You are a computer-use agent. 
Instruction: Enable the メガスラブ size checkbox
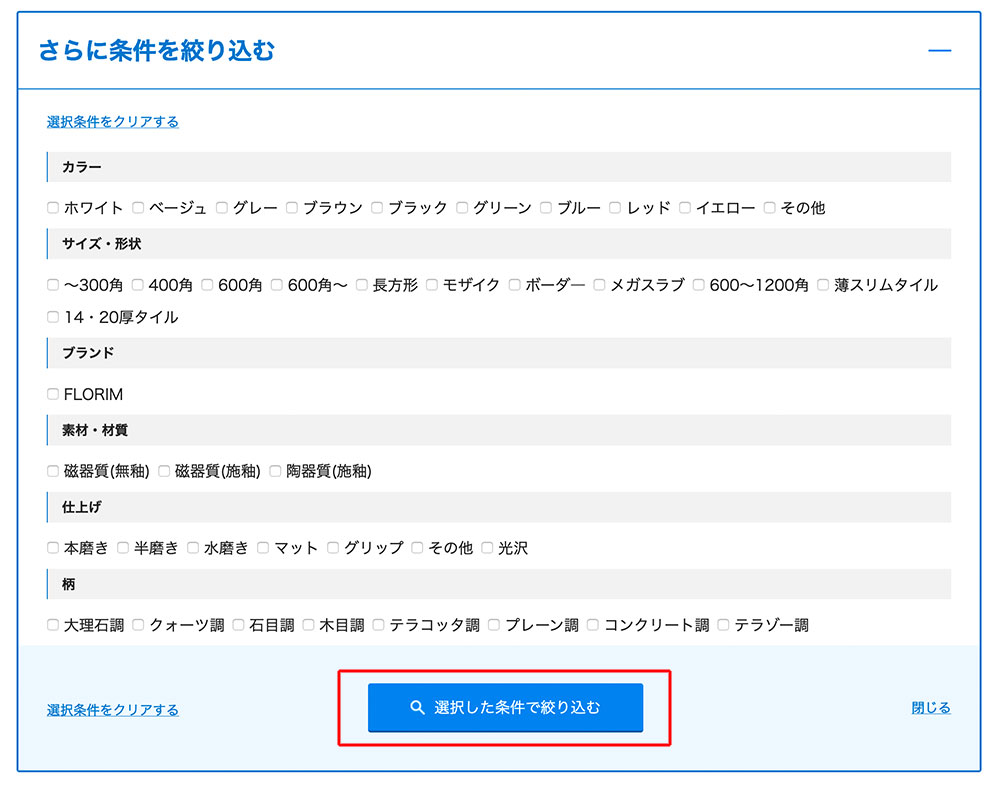click(599, 285)
